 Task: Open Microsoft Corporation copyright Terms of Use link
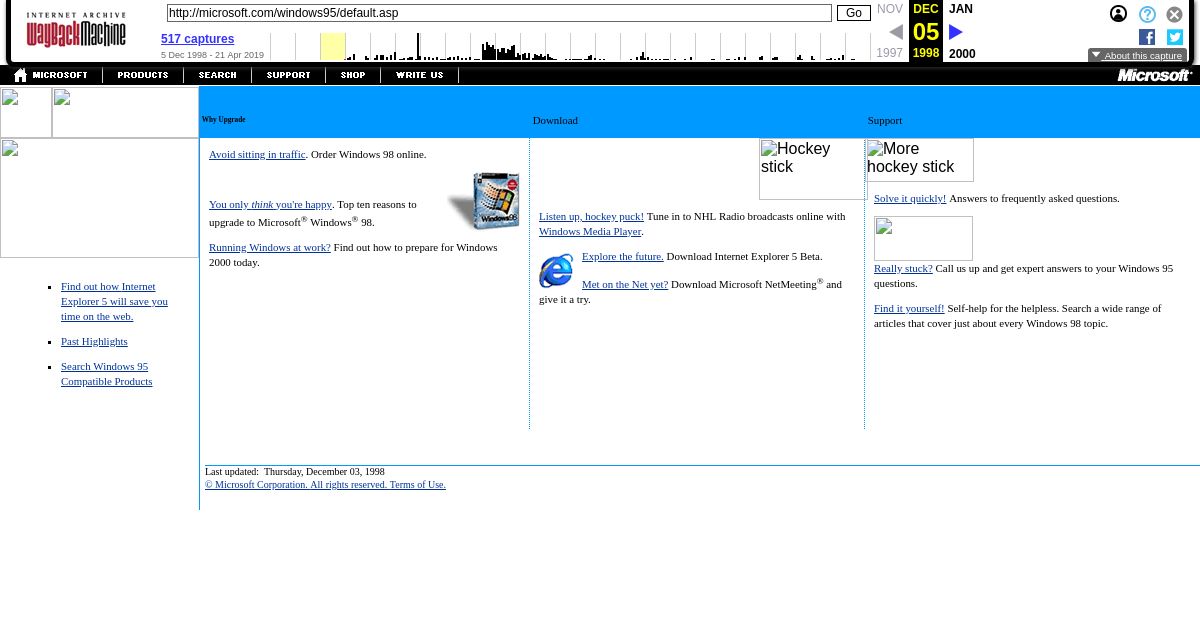point(325,484)
